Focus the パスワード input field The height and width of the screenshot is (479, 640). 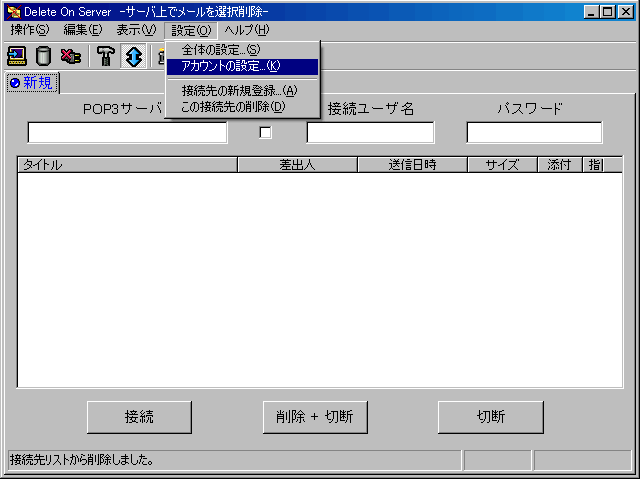(x=534, y=133)
